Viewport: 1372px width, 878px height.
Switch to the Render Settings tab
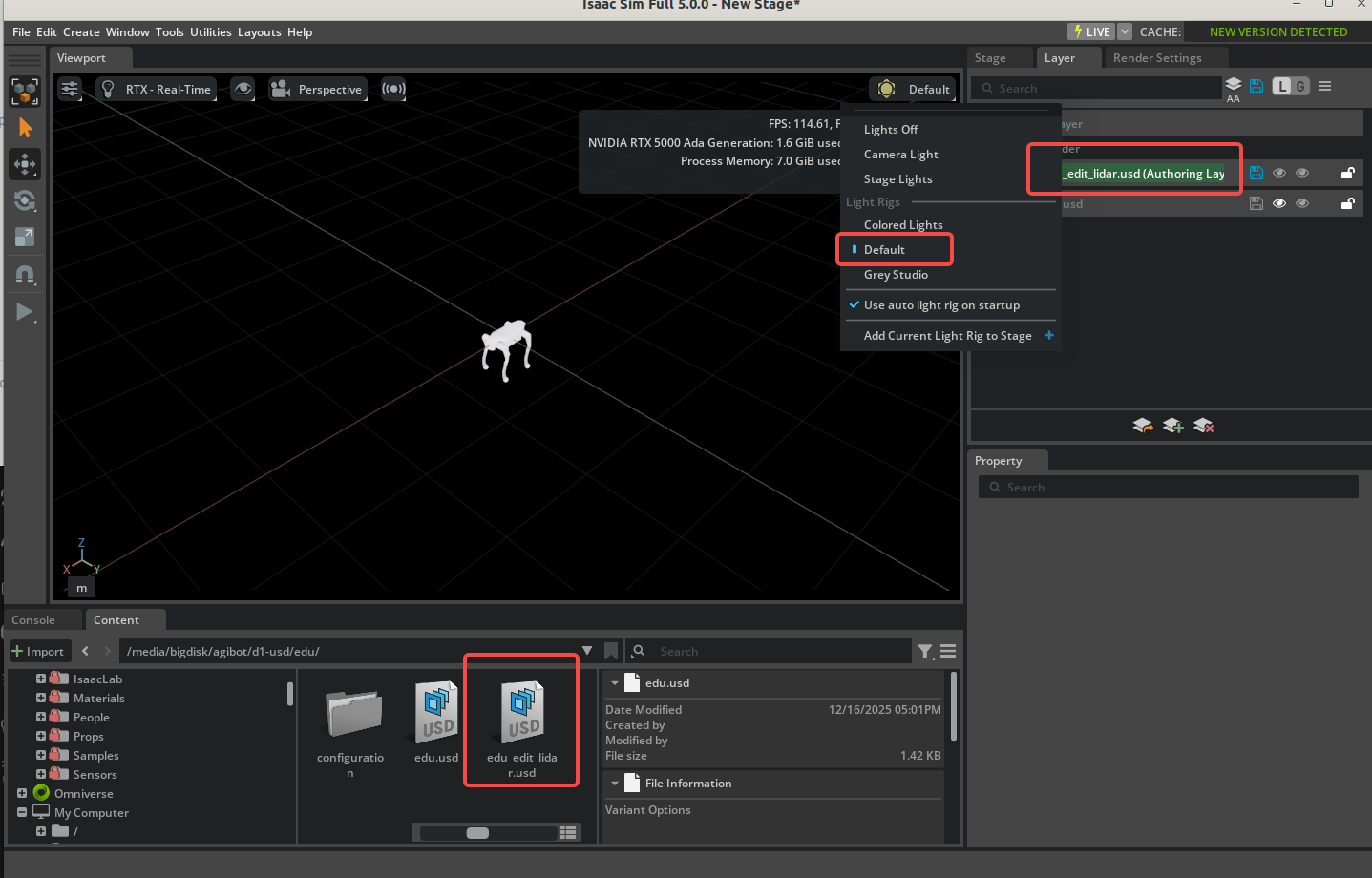pos(1157,58)
